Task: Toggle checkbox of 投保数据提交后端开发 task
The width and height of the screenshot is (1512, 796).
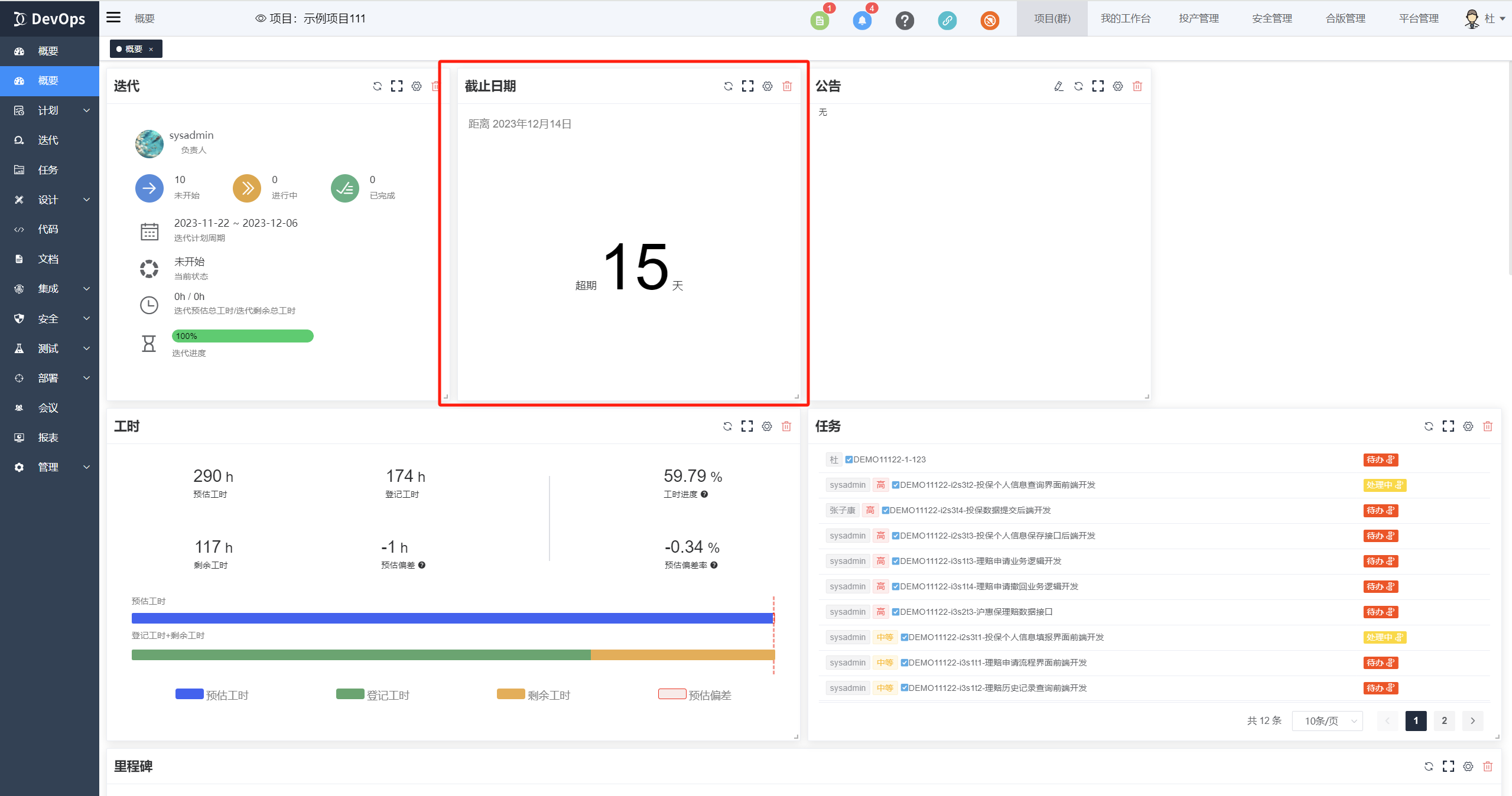Action: [885, 510]
